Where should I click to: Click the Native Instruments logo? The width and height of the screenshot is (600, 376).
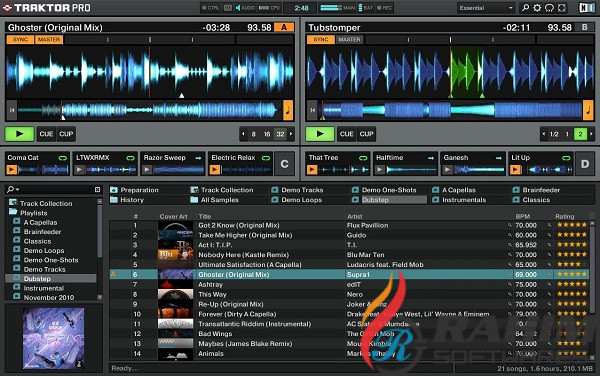coord(587,8)
